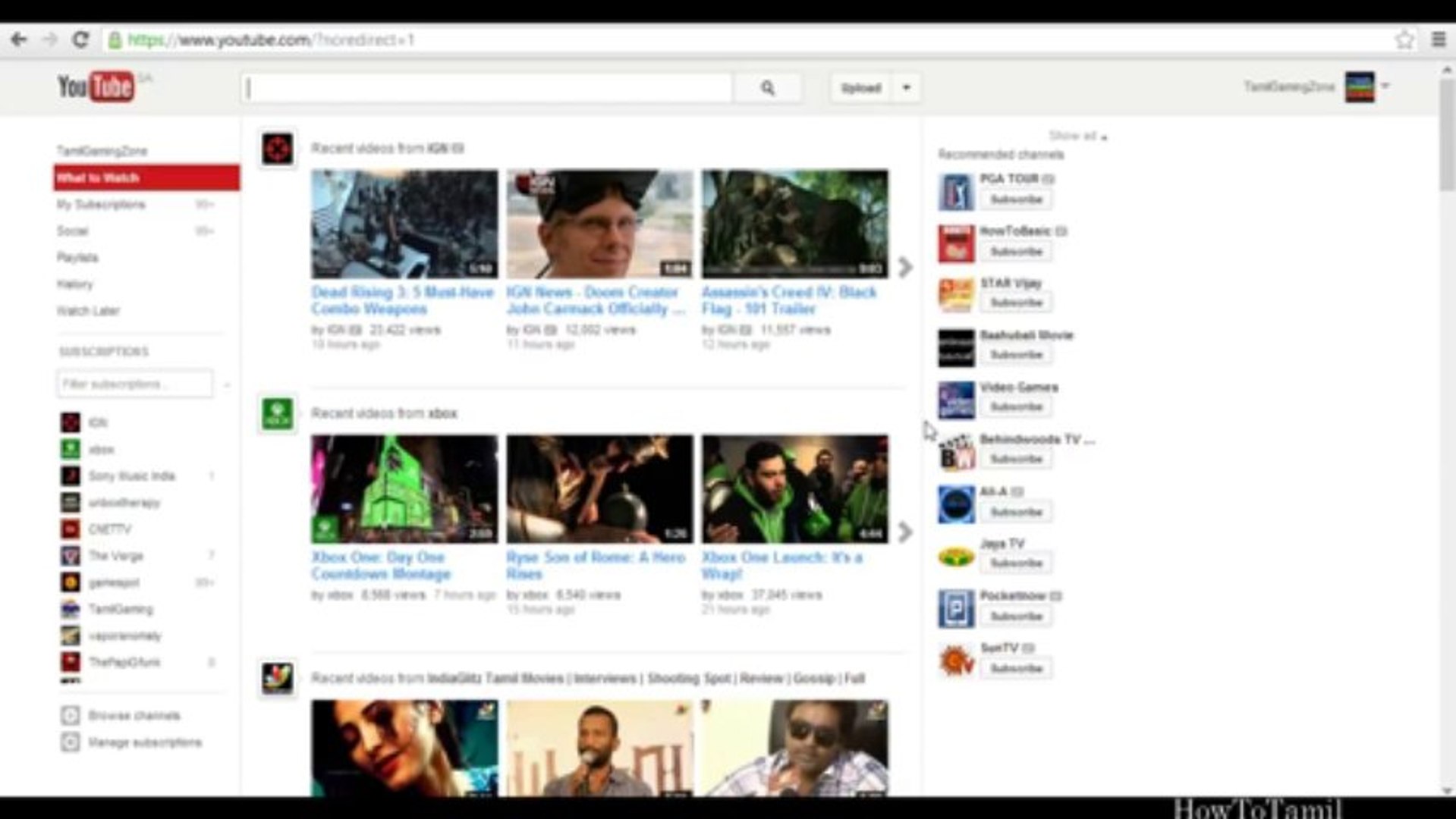The image size is (1456, 819).
Task: Open the Jaya TV channel icon
Action: coord(956,557)
